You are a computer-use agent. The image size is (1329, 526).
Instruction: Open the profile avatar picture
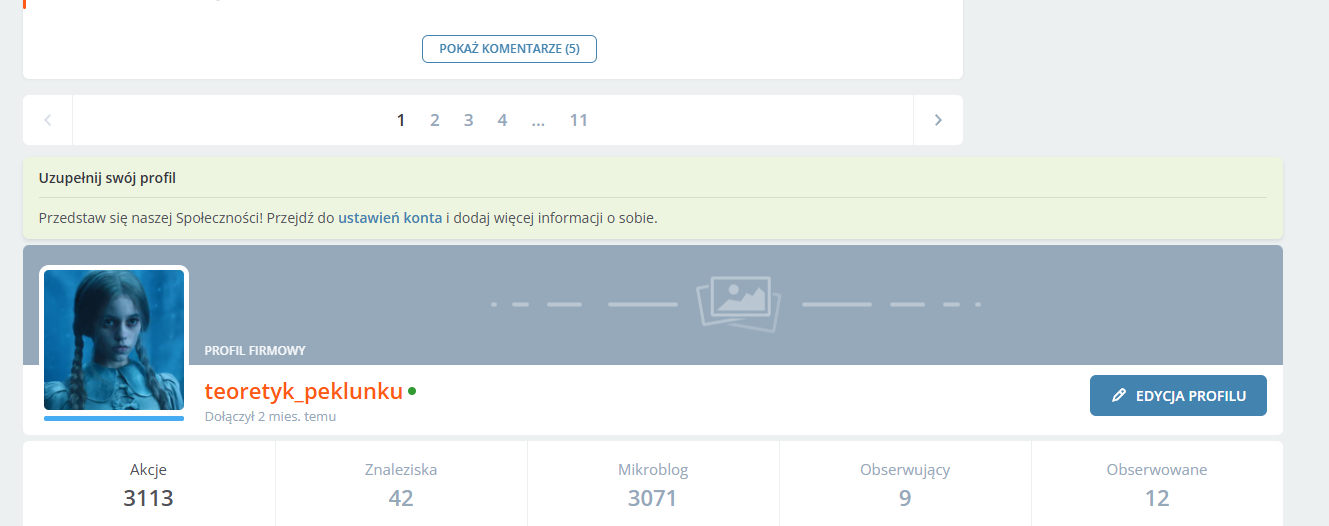[114, 339]
